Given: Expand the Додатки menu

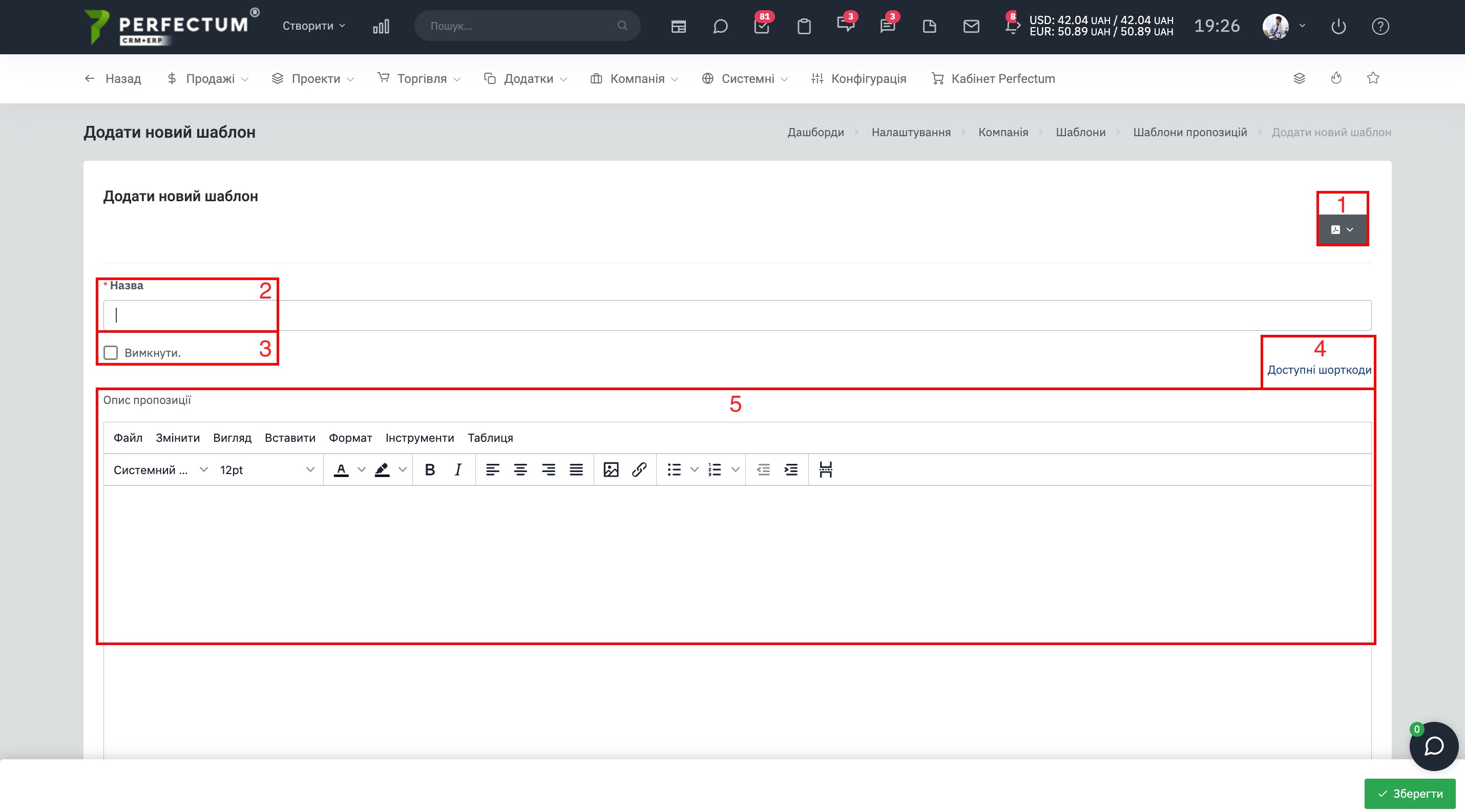Looking at the screenshot, I should pos(526,78).
